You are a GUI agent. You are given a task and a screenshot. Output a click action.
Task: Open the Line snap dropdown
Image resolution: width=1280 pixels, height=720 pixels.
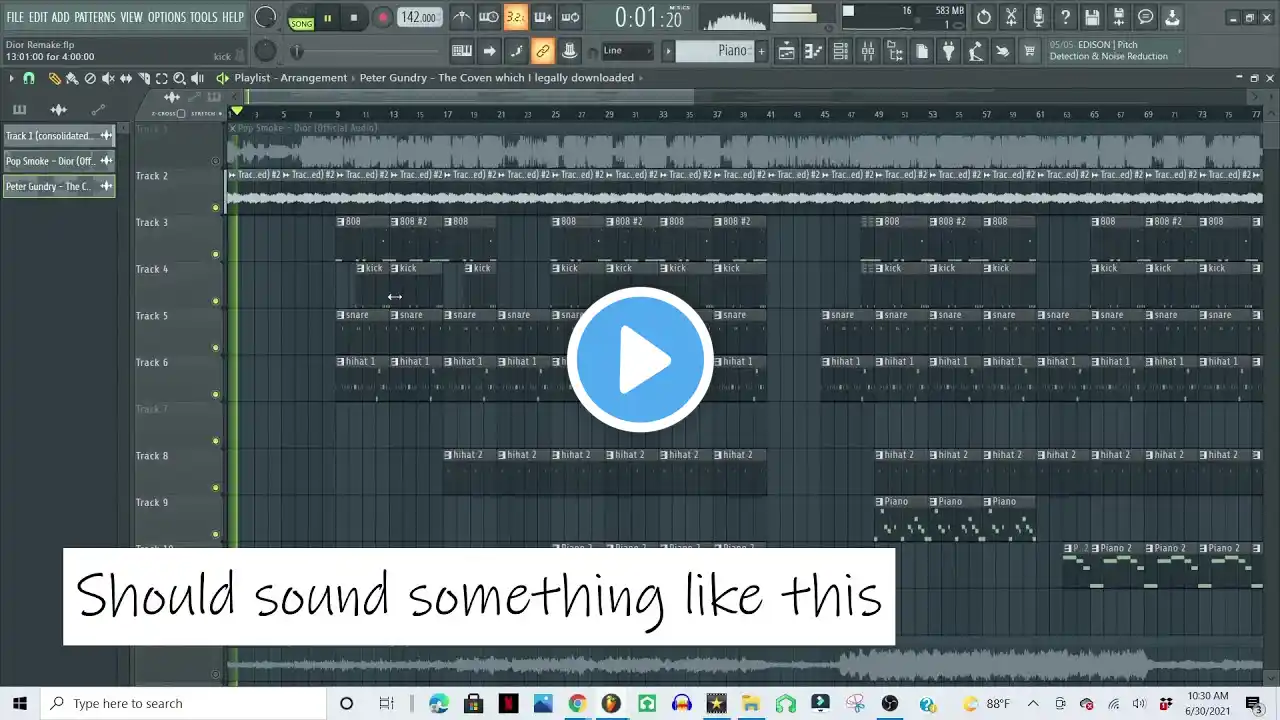(x=627, y=51)
